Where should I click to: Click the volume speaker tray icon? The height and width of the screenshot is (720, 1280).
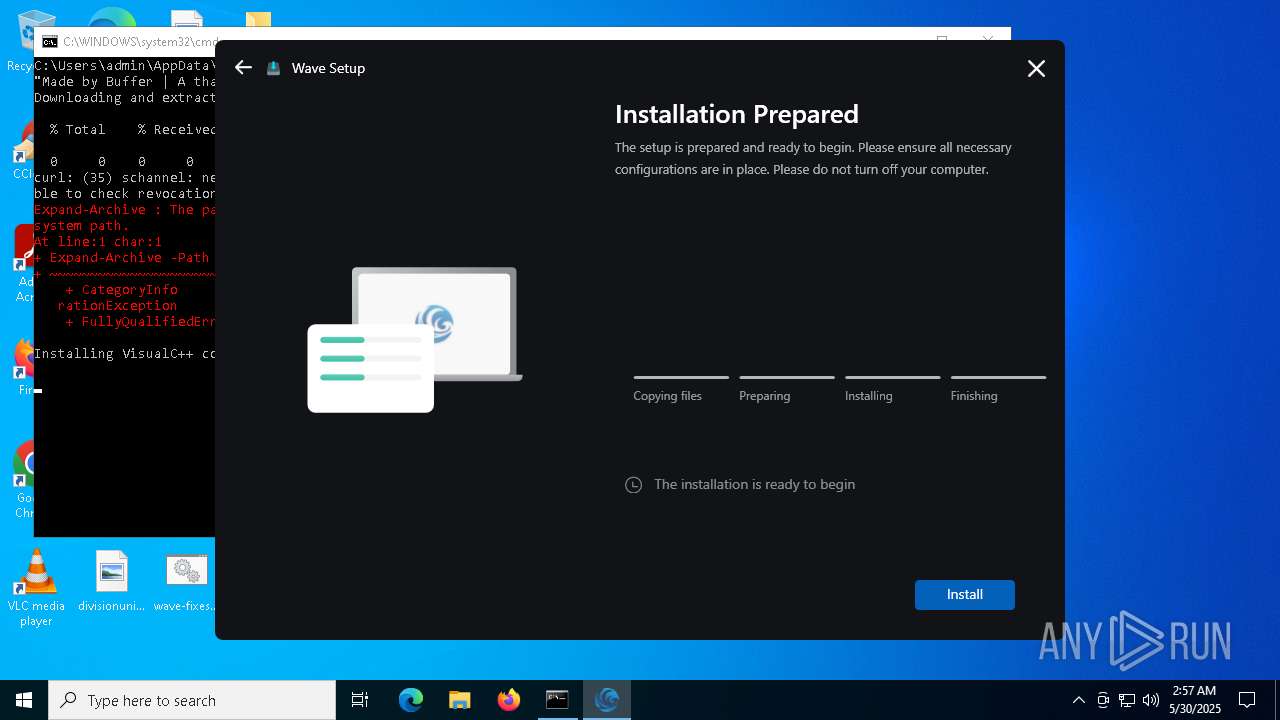[1150, 700]
